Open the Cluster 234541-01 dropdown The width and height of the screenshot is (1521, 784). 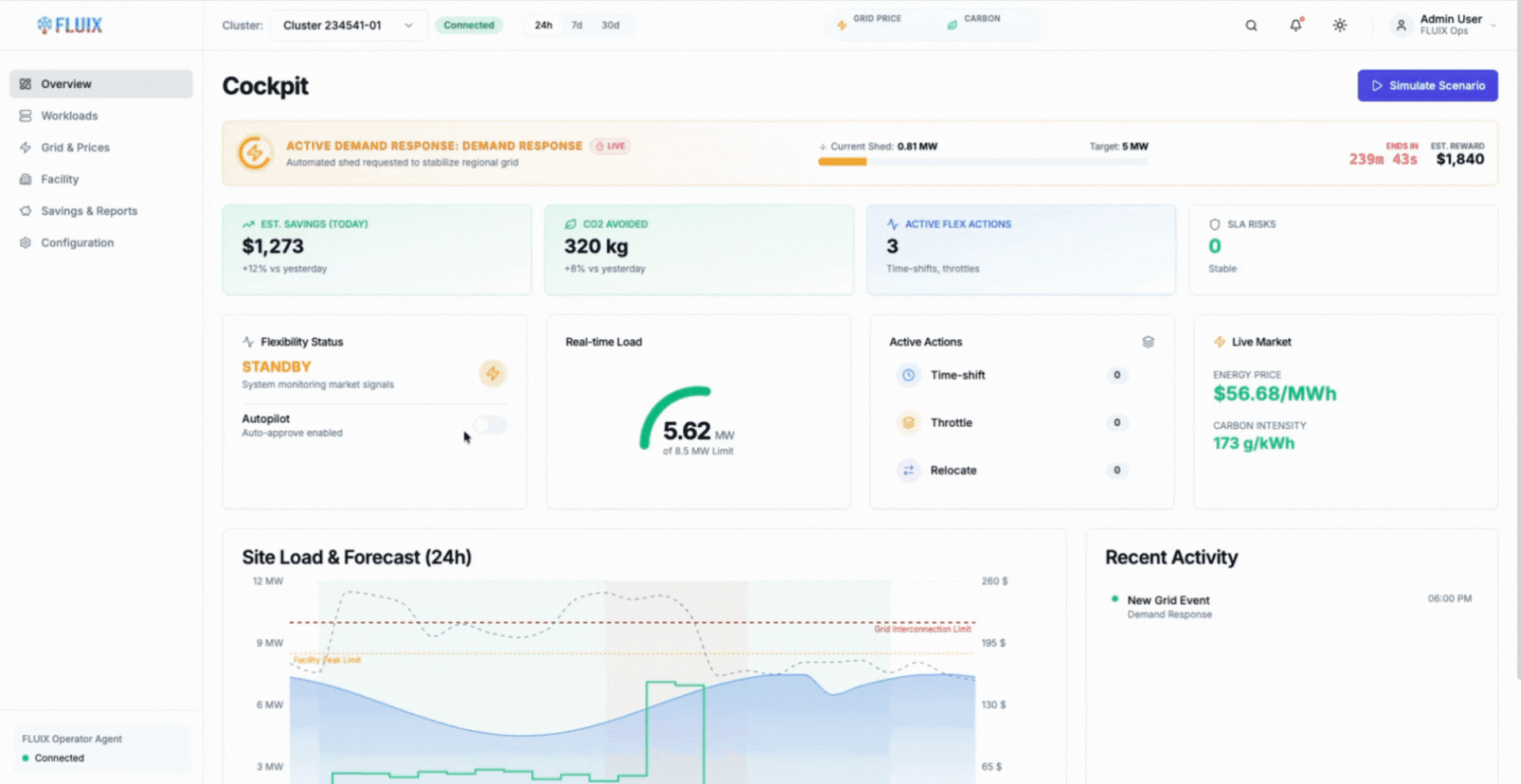click(349, 25)
